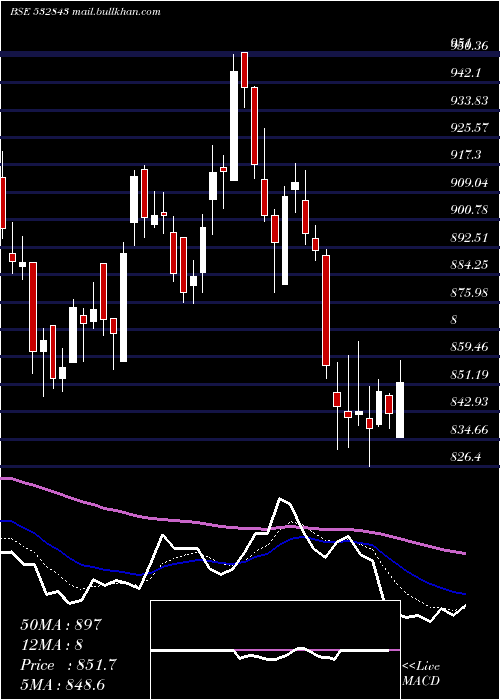This screenshot has width=500, height=700.
Task: Select the 900.78 axis label
Action: click(469, 210)
